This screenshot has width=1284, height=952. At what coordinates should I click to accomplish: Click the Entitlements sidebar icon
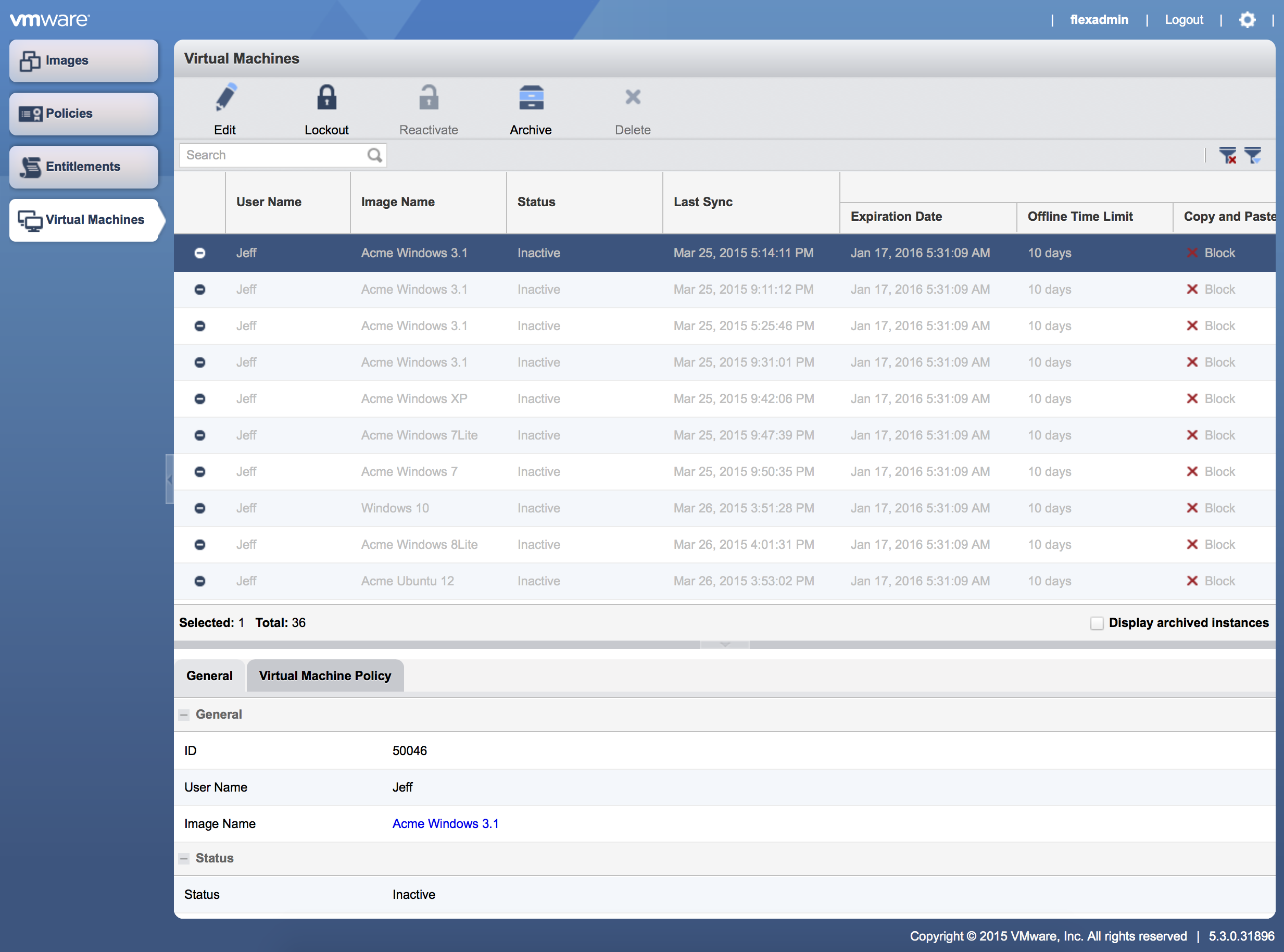(x=30, y=167)
